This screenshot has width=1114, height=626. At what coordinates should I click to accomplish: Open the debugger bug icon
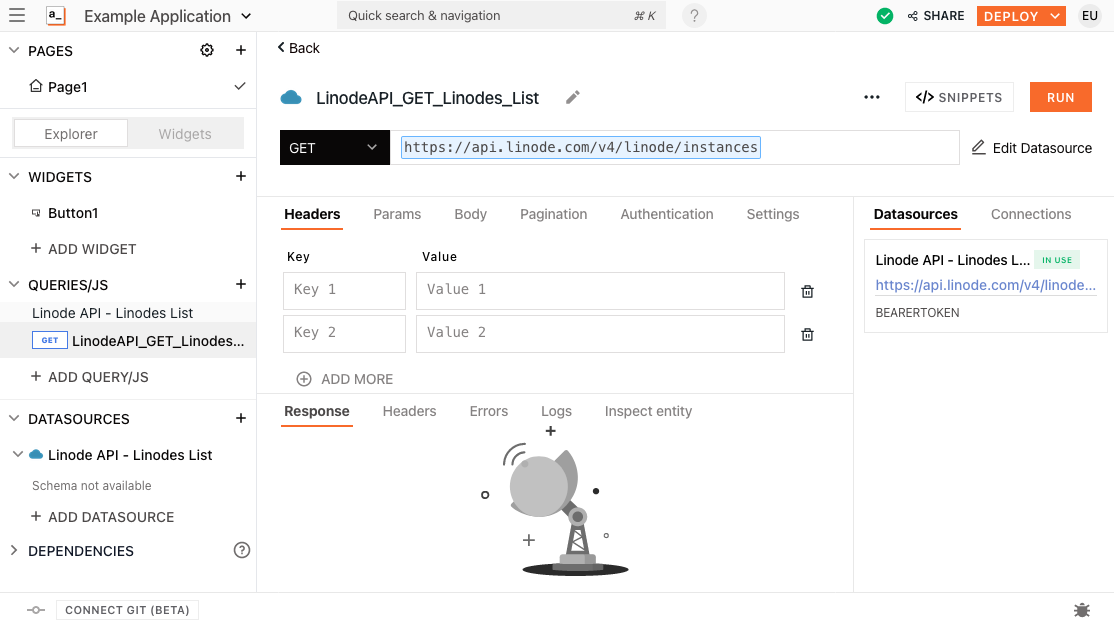1082,610
